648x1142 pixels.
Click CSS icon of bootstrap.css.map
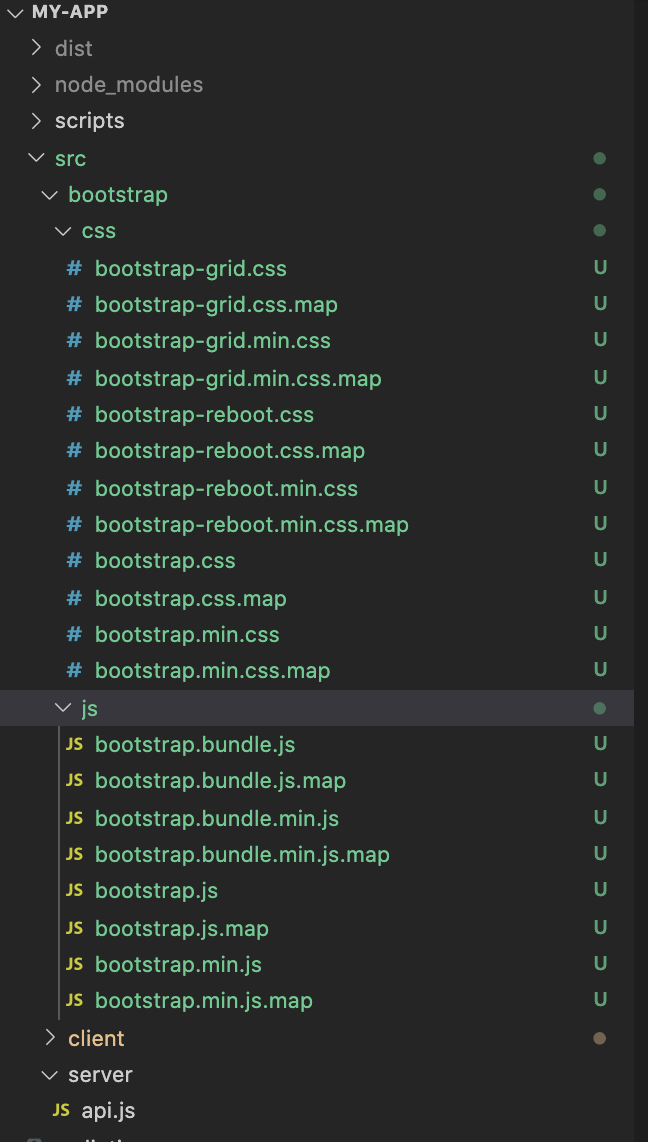(x=74, y=599)
